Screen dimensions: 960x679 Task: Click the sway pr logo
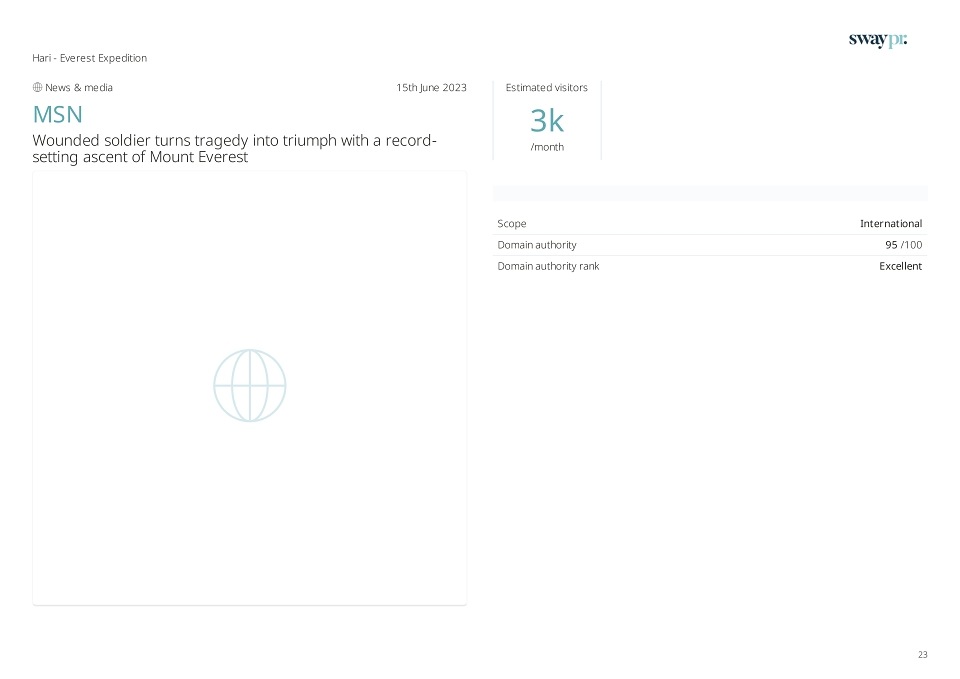(877, 40)
